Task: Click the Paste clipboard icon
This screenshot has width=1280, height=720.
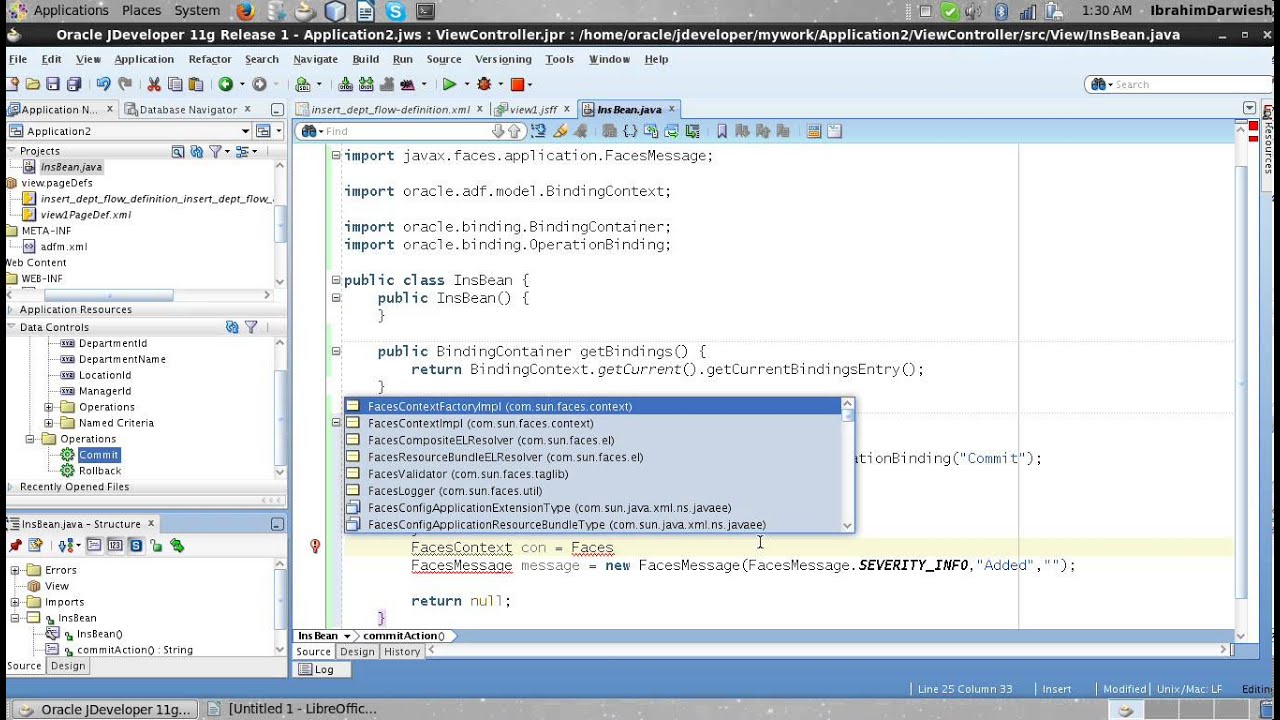Action: point(197,84)
